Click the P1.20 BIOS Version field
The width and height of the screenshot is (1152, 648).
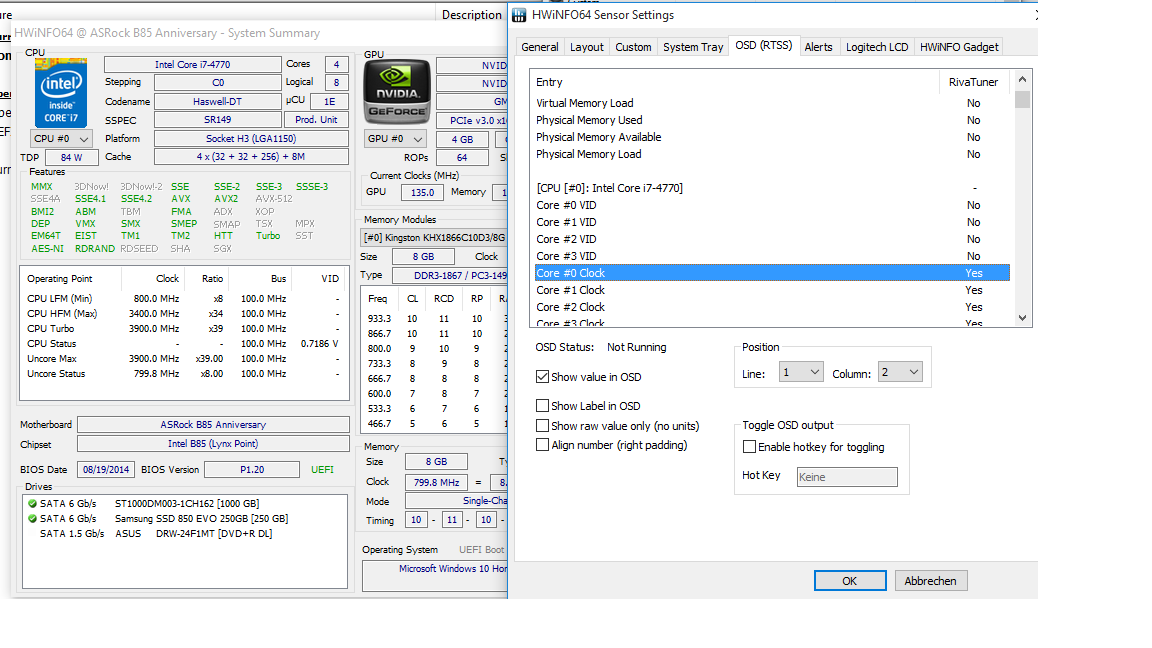click(252, 469)
